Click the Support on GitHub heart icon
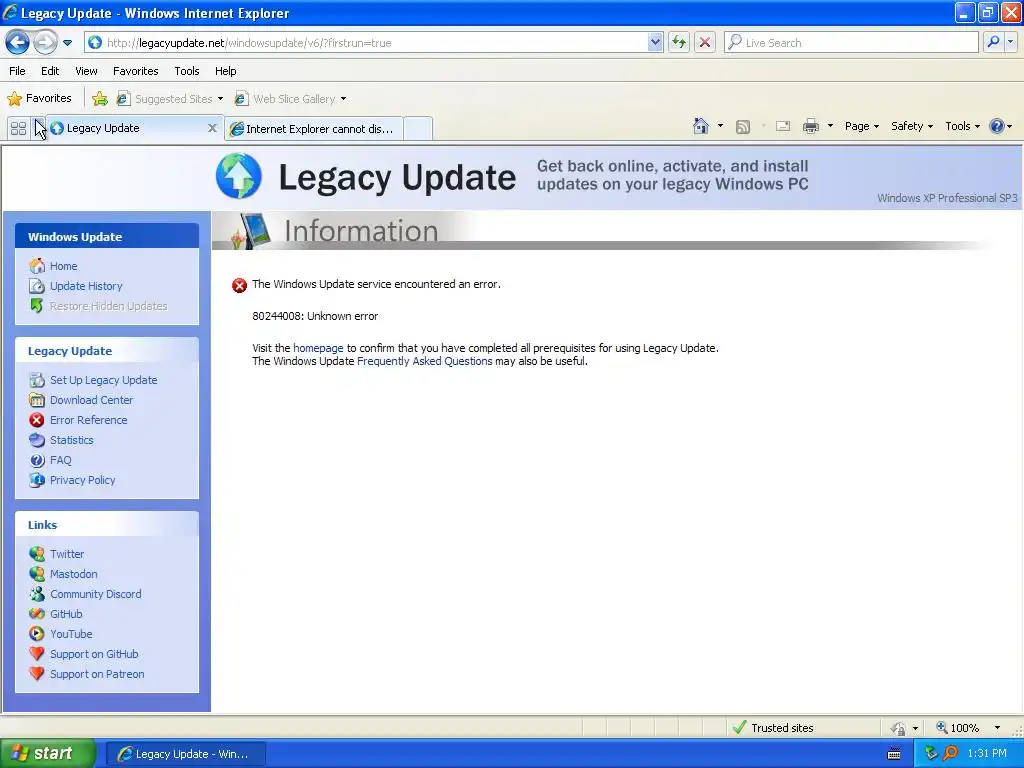 (x=37, y=654)
